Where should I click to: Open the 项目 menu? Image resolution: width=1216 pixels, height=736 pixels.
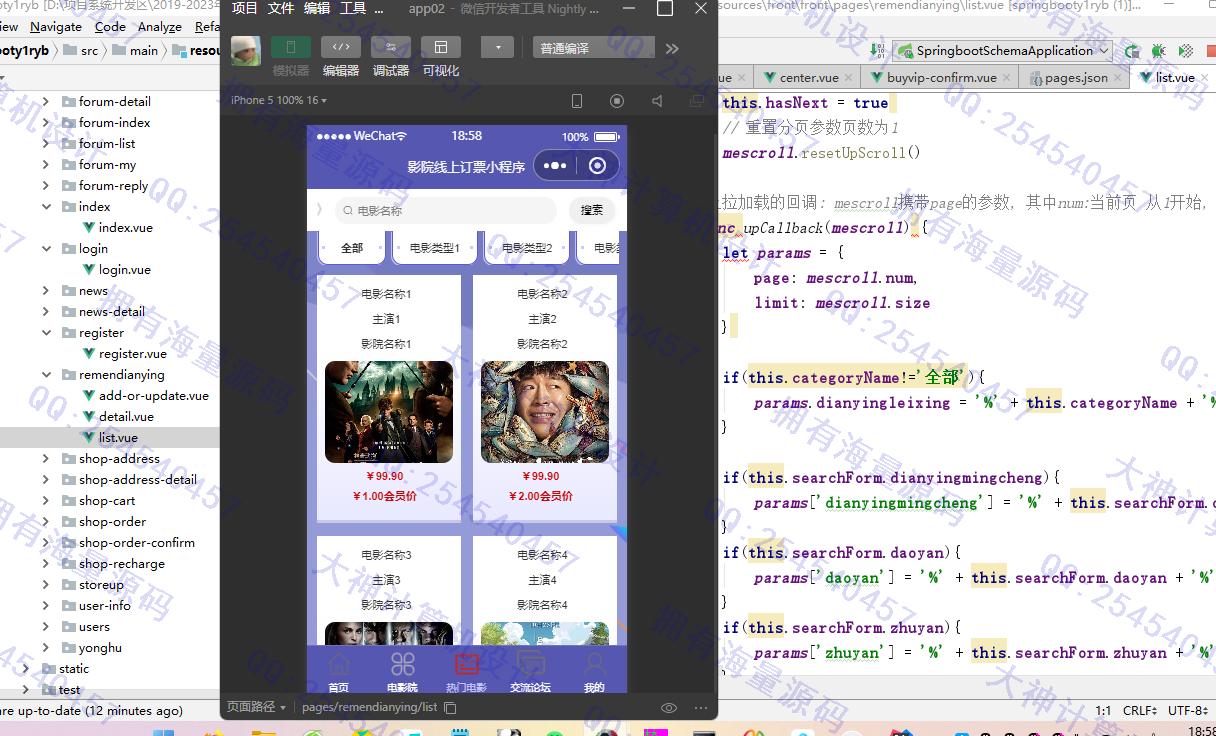245,8
